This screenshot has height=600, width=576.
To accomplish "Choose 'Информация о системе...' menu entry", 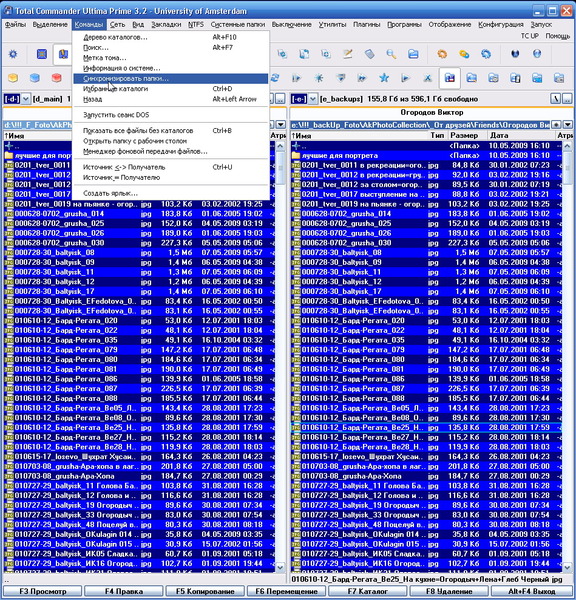I will tap(171, 68).
